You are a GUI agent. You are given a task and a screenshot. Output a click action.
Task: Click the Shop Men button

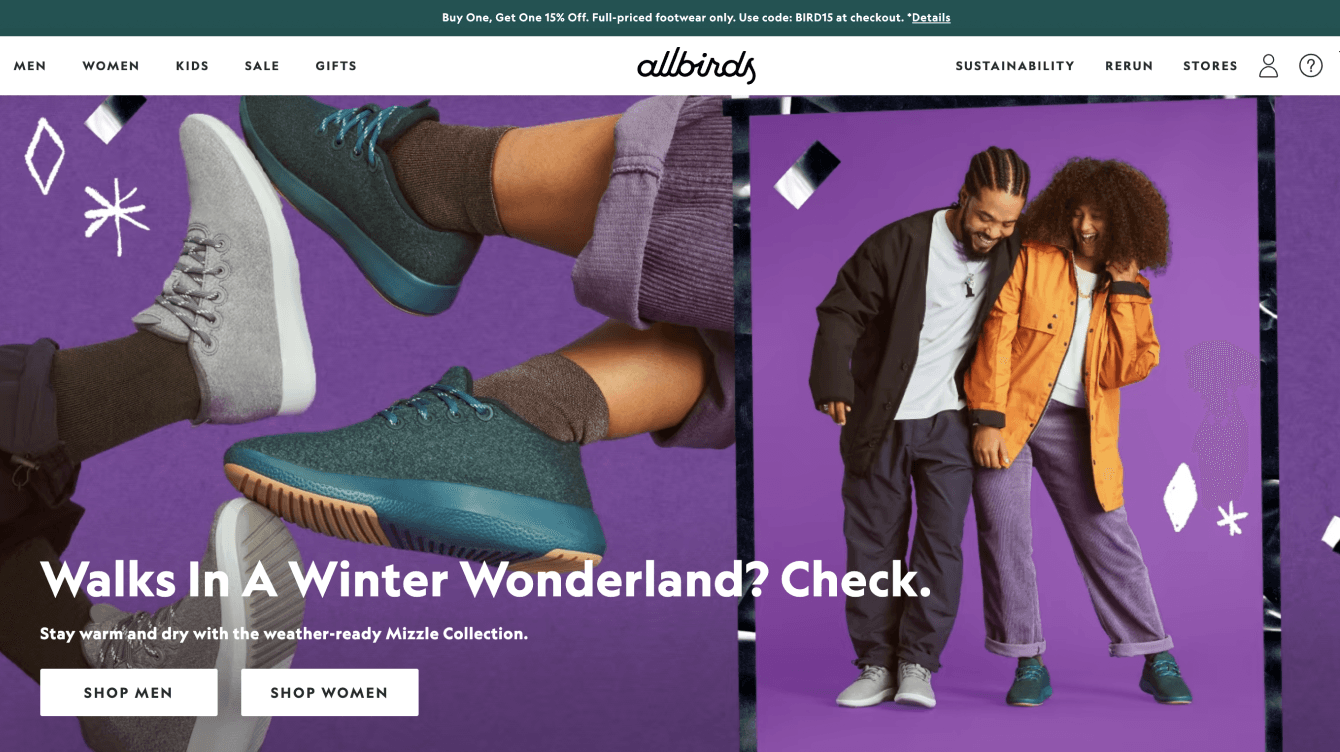[x=128, y=692]
